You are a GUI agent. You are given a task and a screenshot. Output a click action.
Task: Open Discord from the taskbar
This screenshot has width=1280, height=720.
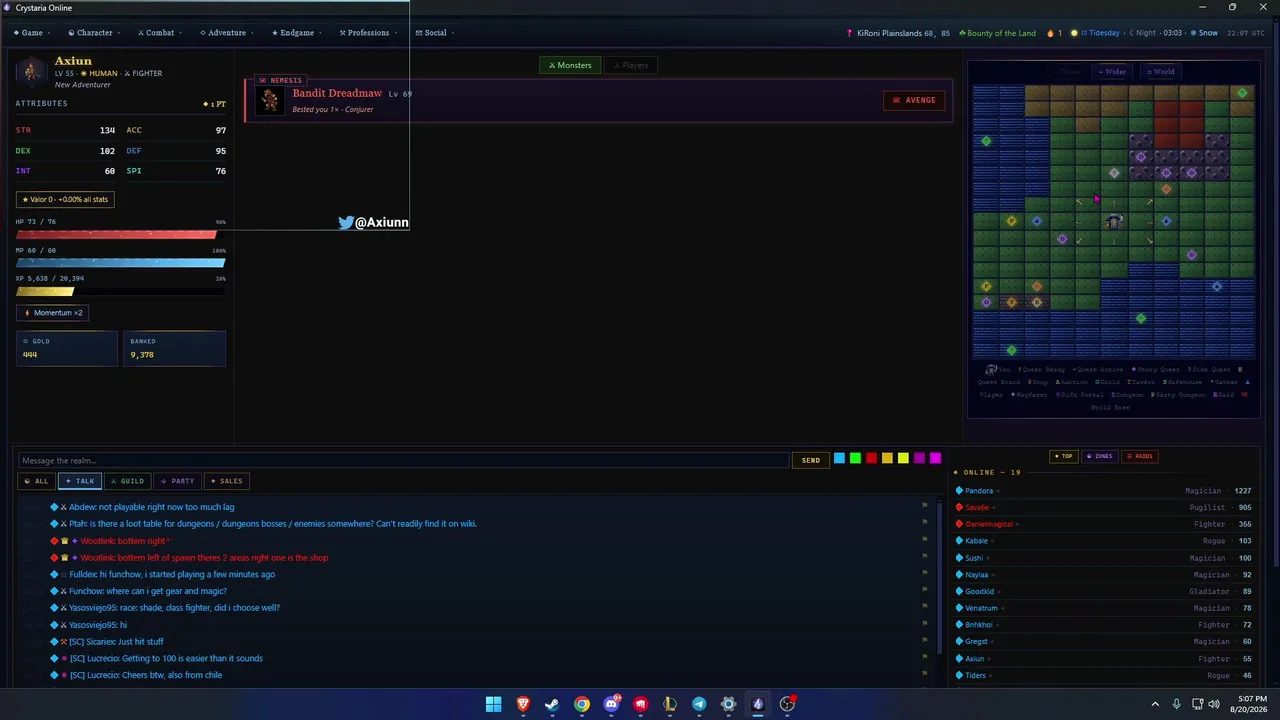[611, 704]
